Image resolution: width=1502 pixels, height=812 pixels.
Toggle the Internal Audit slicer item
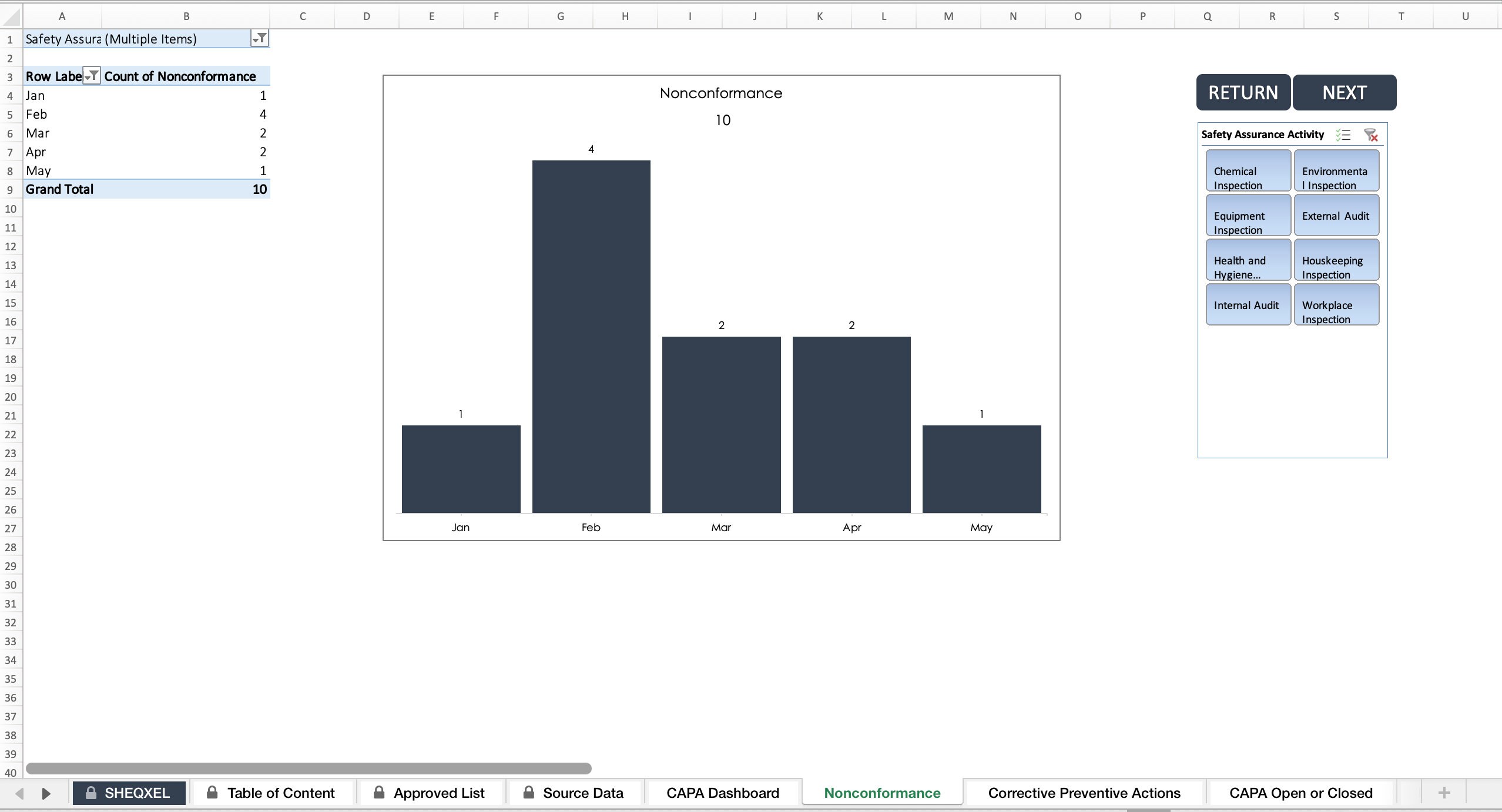(1247, 304)
